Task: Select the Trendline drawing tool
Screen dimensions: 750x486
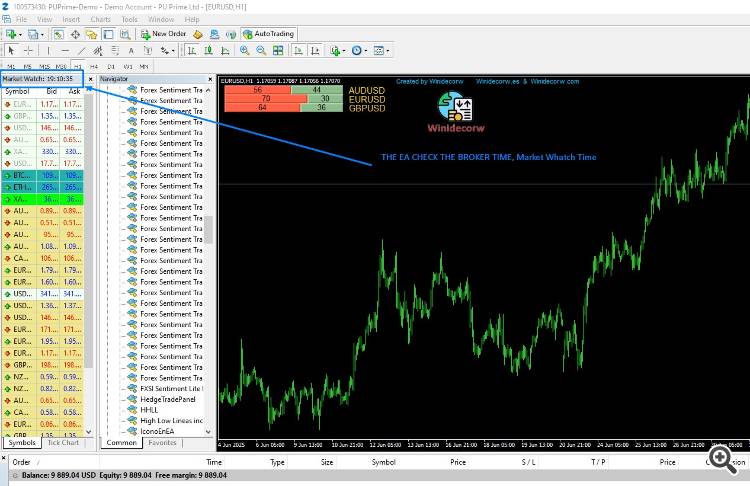Action: point(82,50)
